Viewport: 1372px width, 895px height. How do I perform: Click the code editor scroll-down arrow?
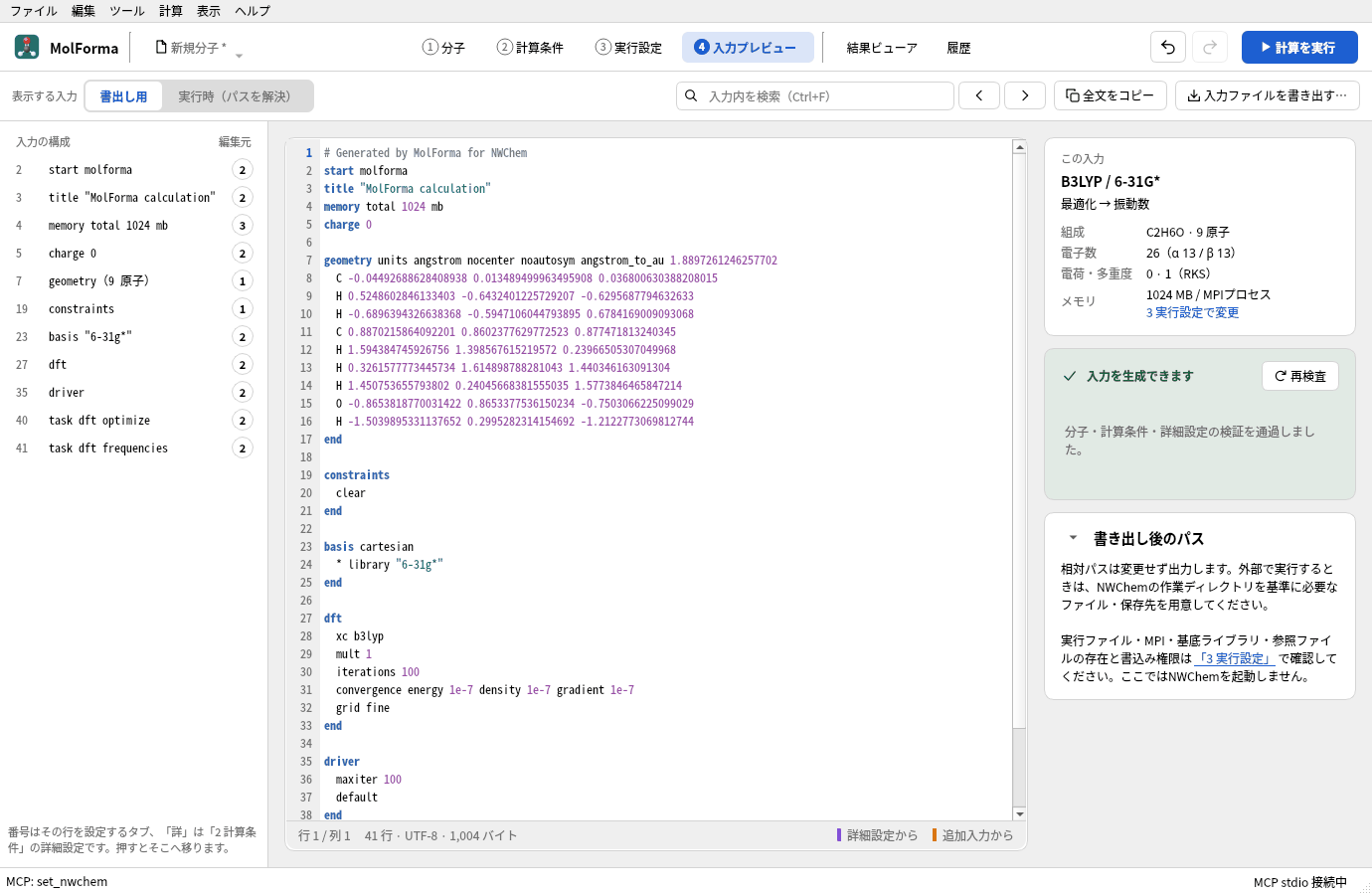1019,813
